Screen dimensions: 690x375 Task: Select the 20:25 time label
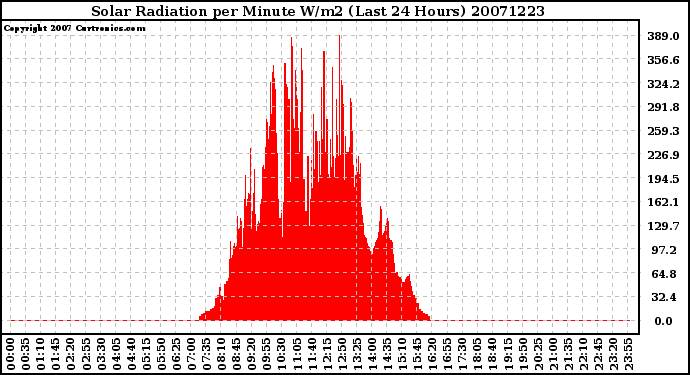(x=537, y=354)
